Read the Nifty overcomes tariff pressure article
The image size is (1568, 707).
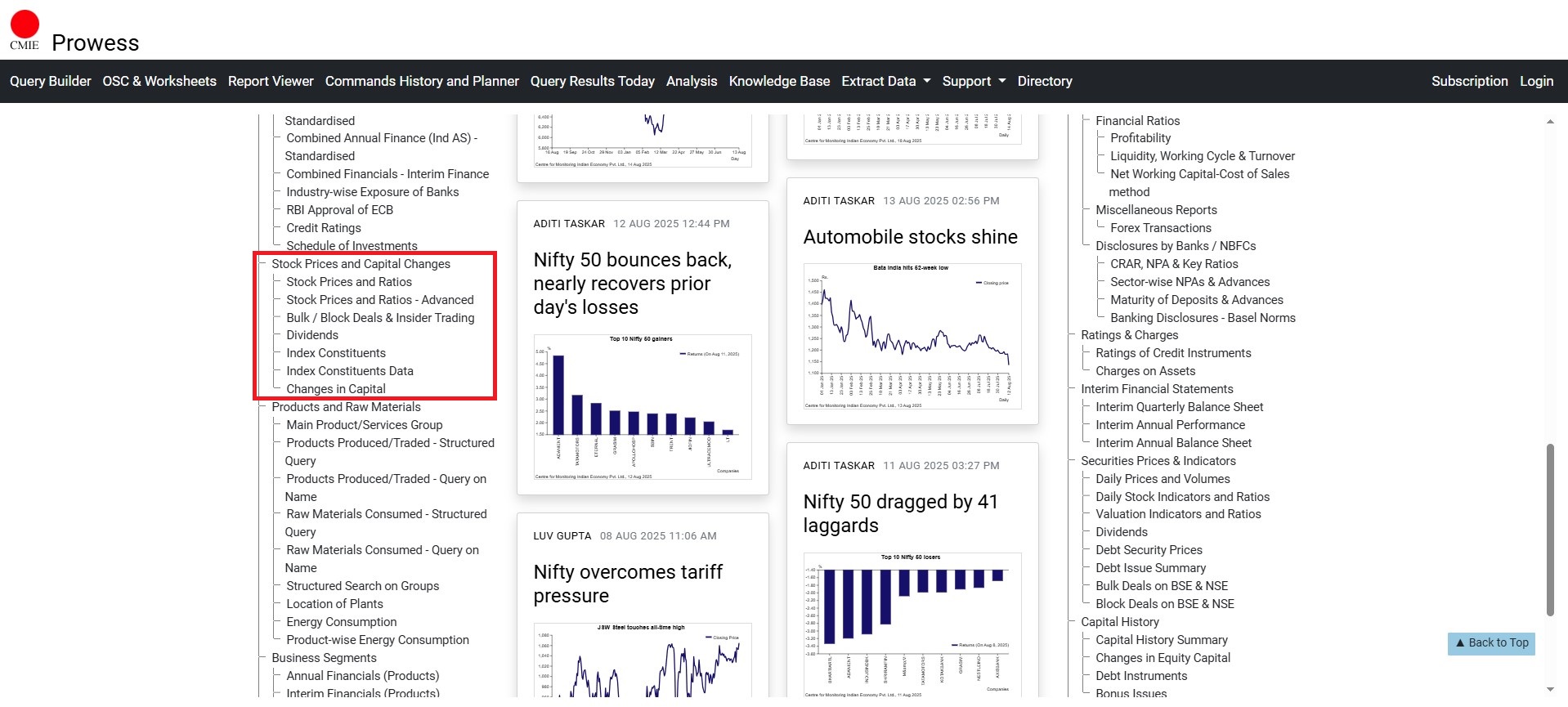pyautogui.click(x=627, y=584)
